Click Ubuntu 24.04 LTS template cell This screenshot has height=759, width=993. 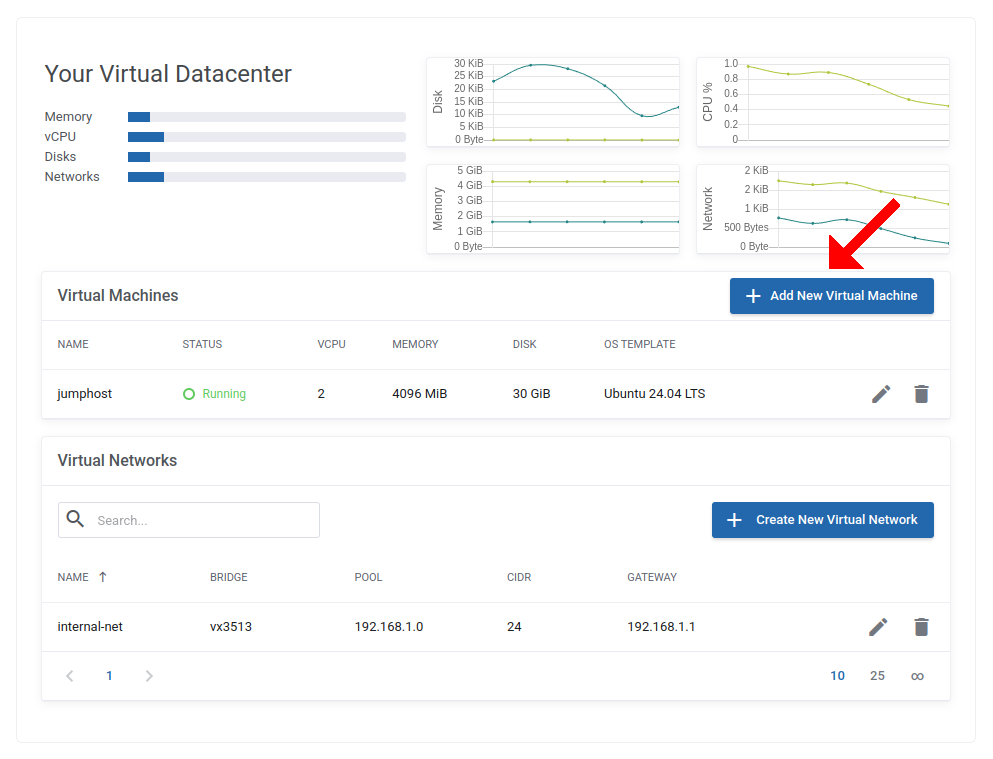654,394
